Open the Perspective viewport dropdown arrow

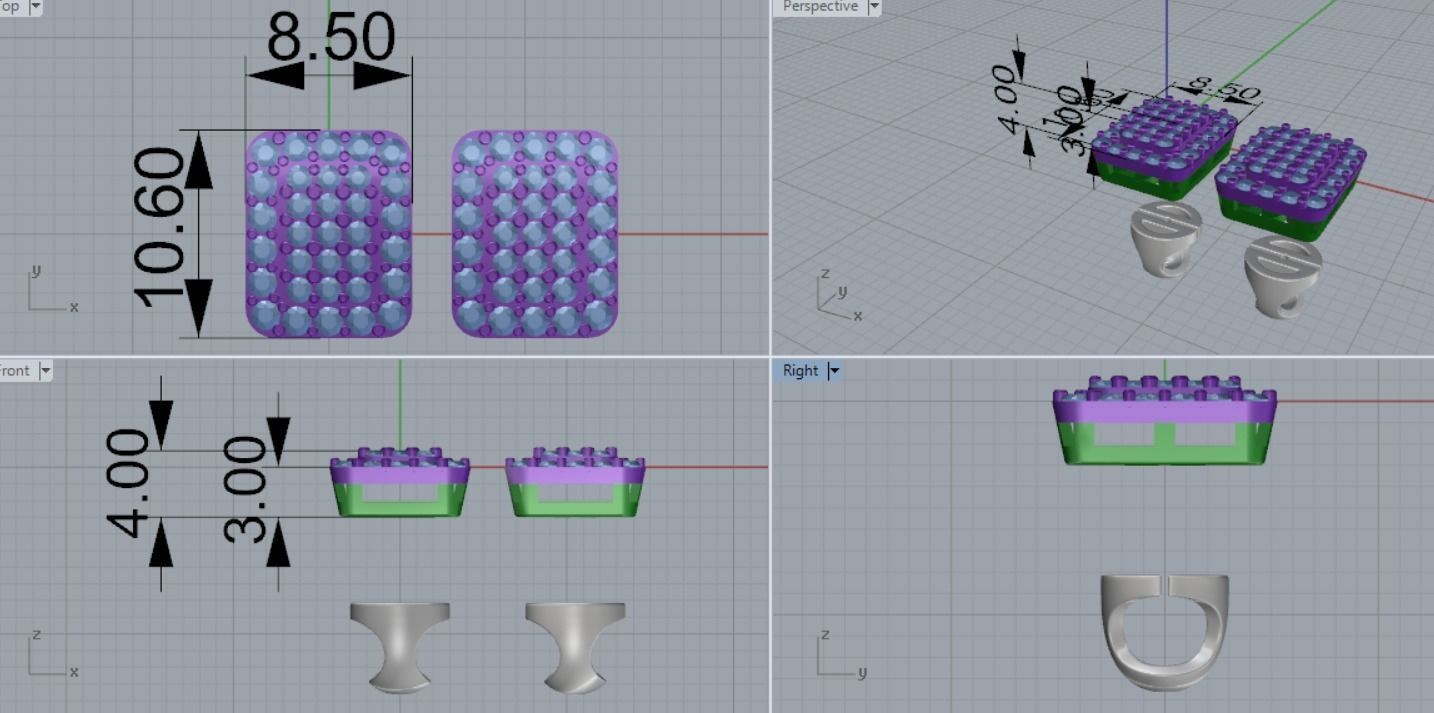pos(875,7)
